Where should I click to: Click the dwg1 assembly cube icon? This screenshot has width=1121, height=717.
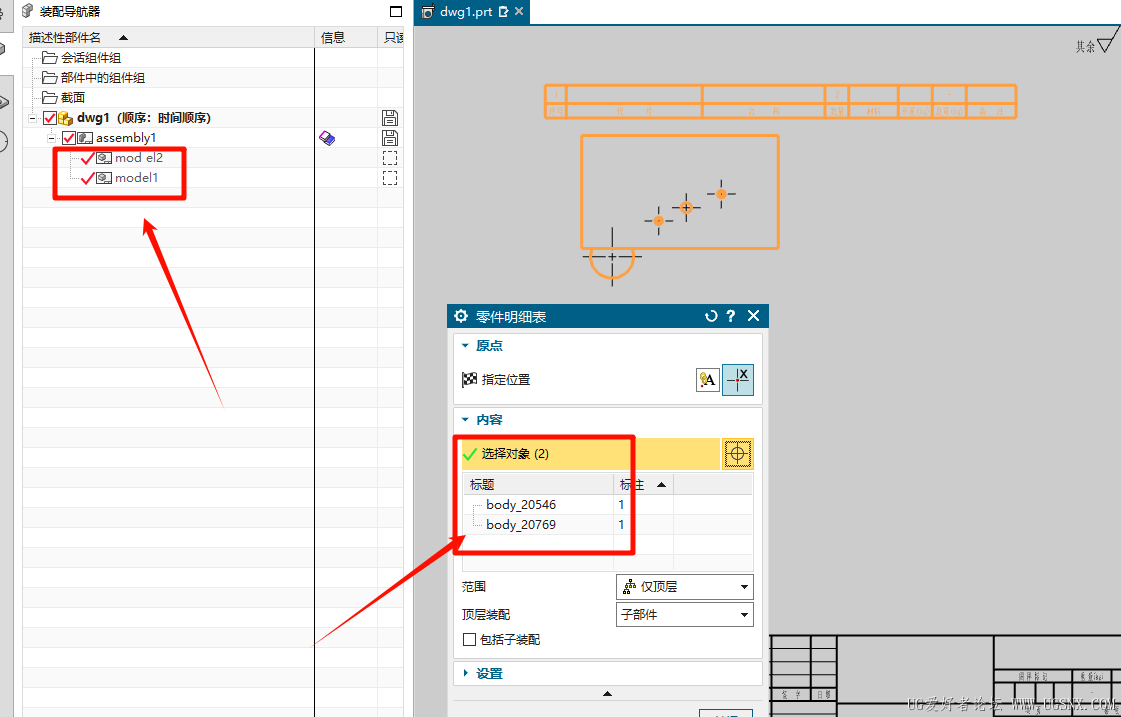coord(66,118)
